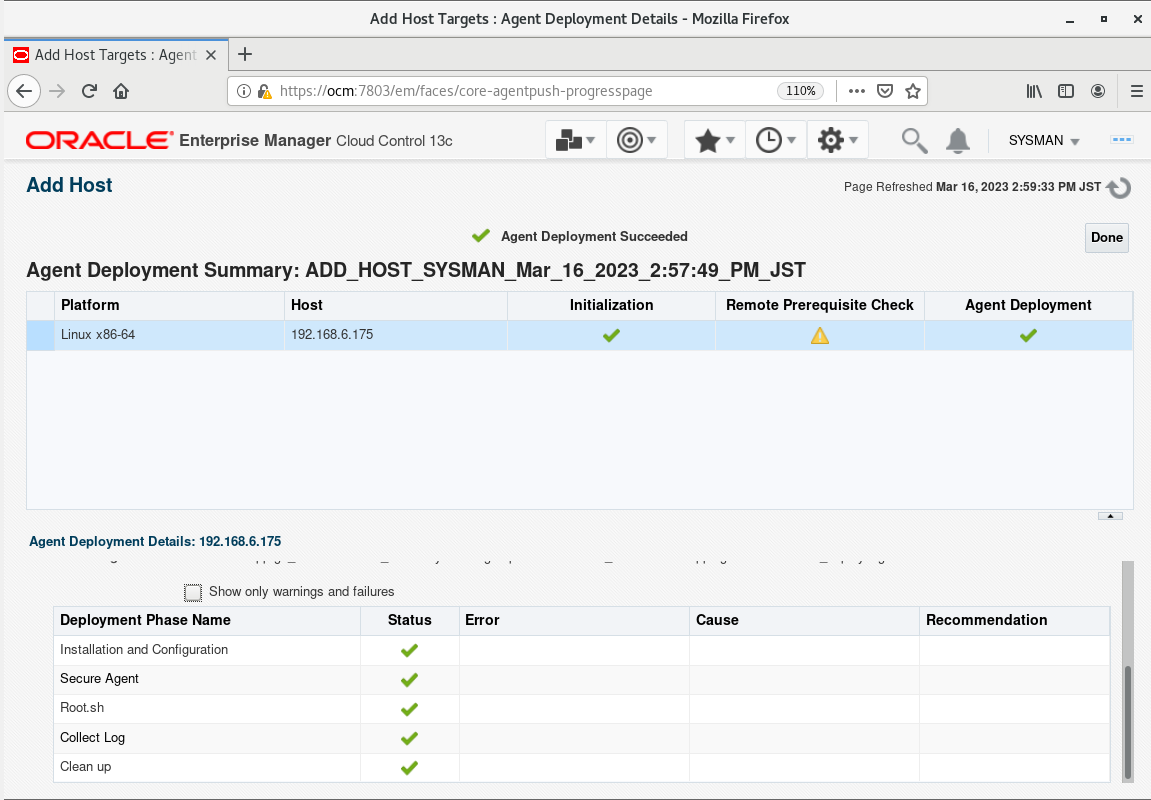Viewport: 1151px width, 800px height.
Task: Check Show only warnings and failures
Action: pyautogui.click(x=193, y=592)
